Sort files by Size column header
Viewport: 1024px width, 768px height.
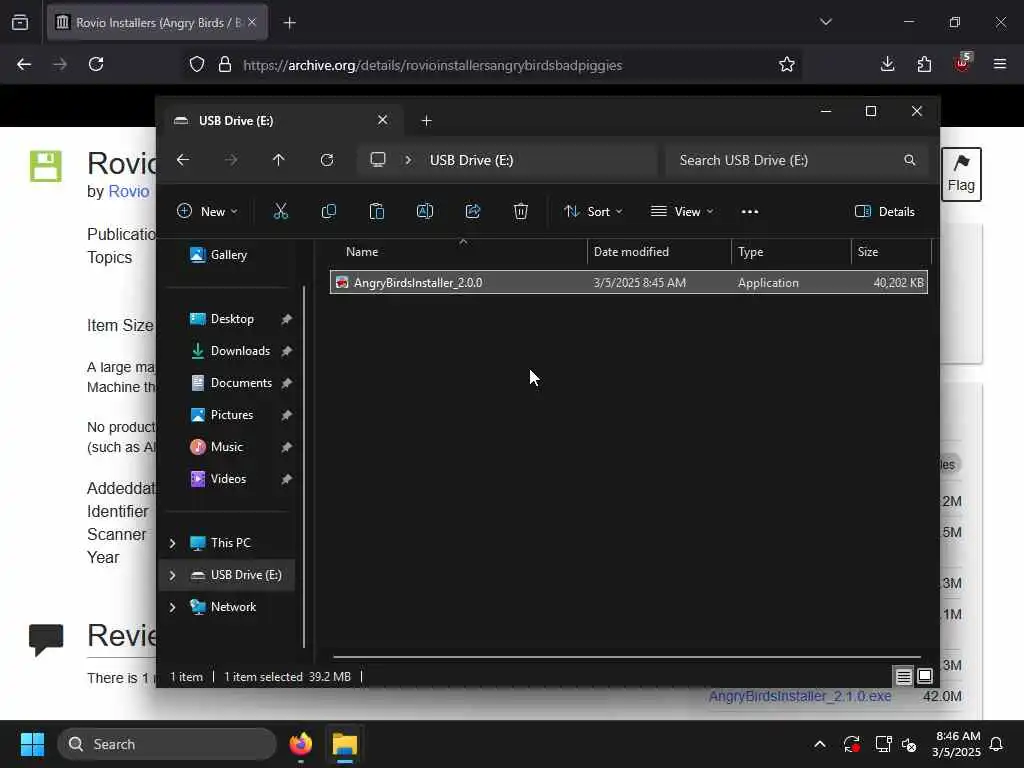pos(867,251)
